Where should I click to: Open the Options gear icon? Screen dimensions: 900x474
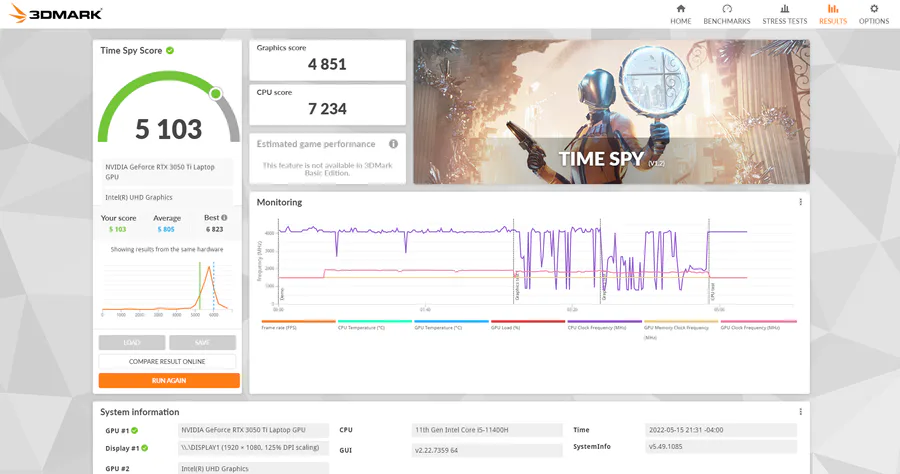874,9
